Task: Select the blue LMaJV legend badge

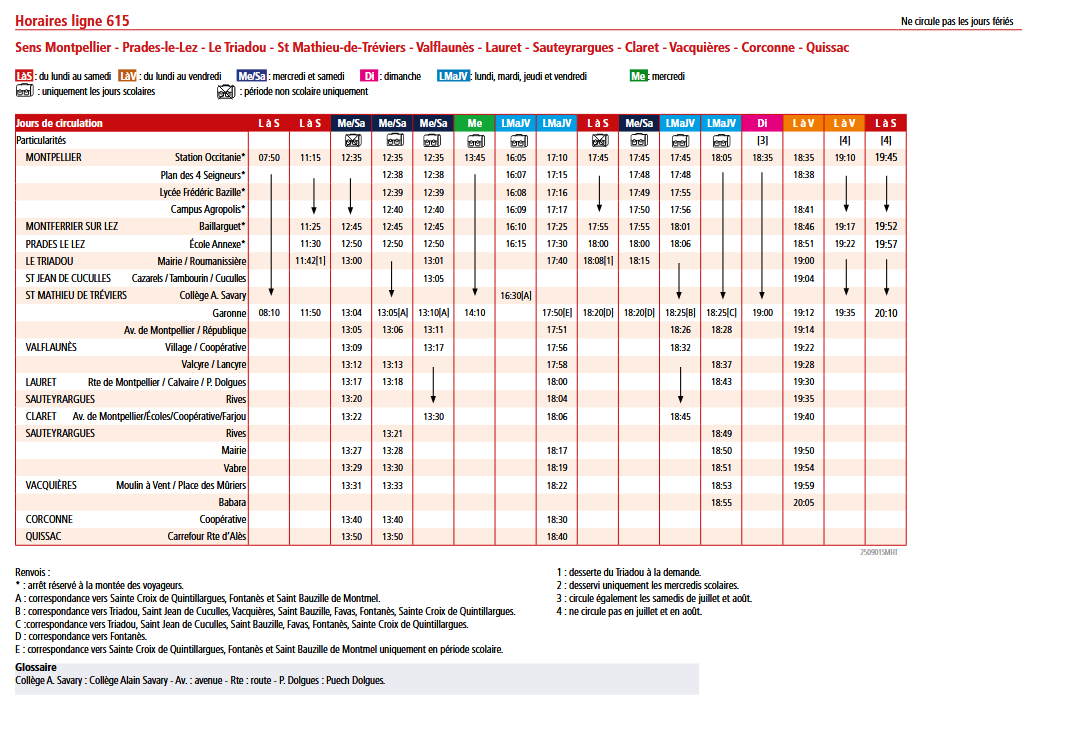Action: click(454, 76)
